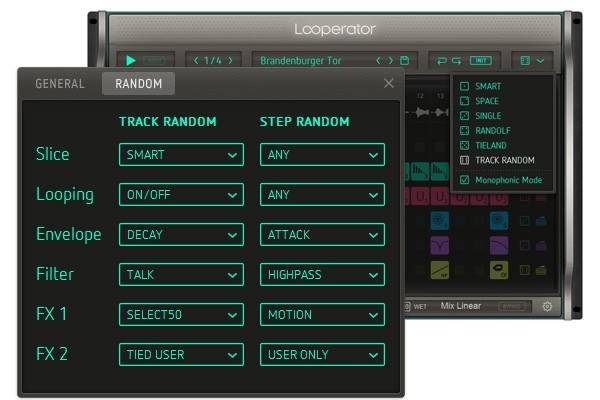Open the Brandenburger Tor preset name
The image size is (600, 400).
300,61
